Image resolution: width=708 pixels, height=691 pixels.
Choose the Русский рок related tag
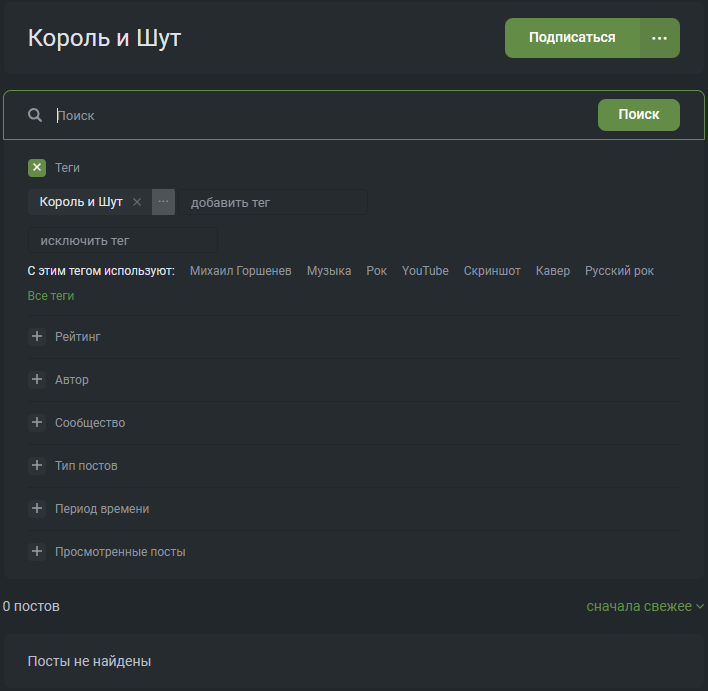click(619, 271)
